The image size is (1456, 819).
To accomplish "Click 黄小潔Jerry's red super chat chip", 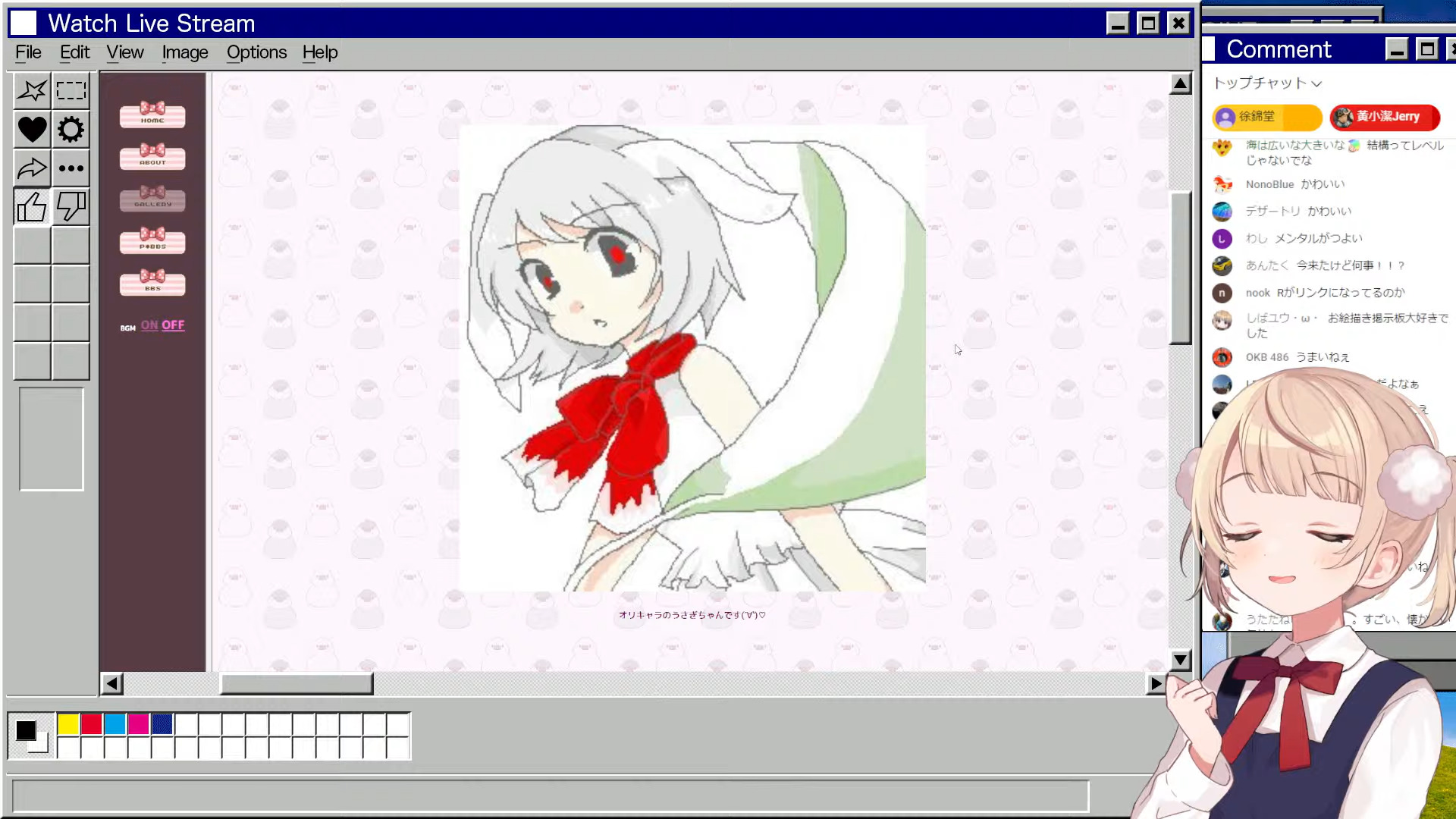I will pyautogui.click(x=1385, y=117).
